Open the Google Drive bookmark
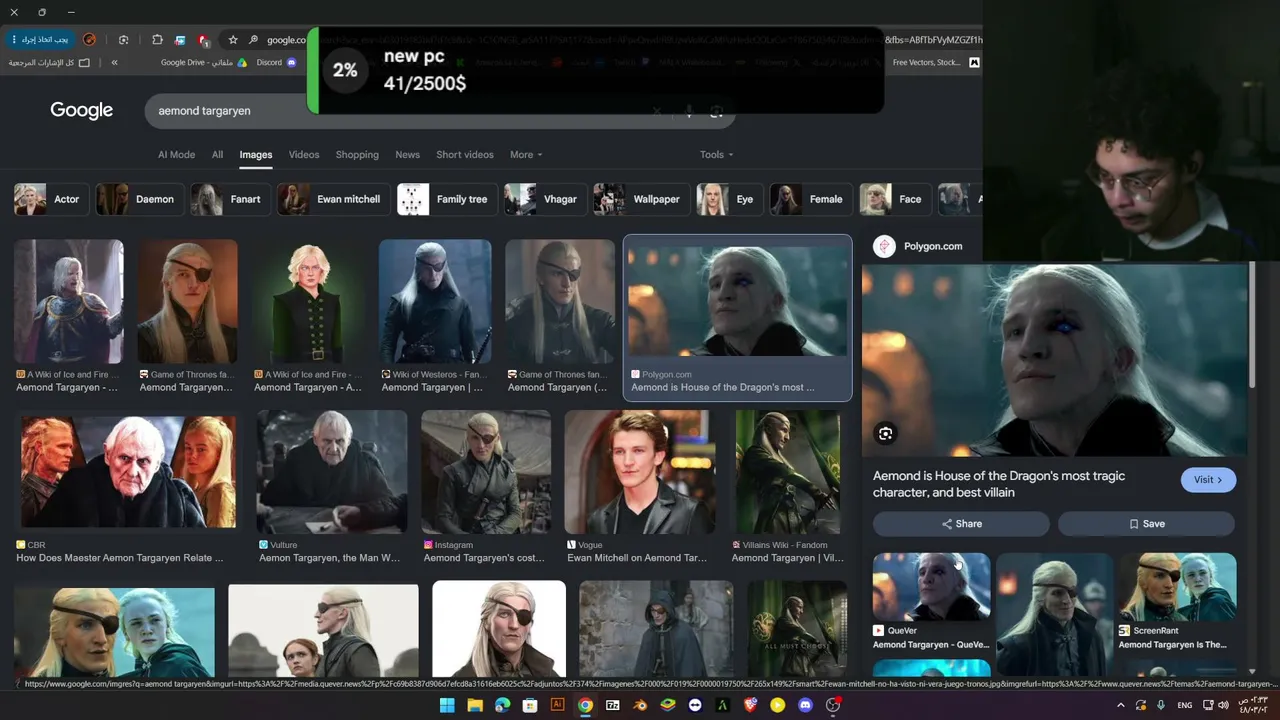Screen dimensions: 1280x720 click(x=204, y=62)
